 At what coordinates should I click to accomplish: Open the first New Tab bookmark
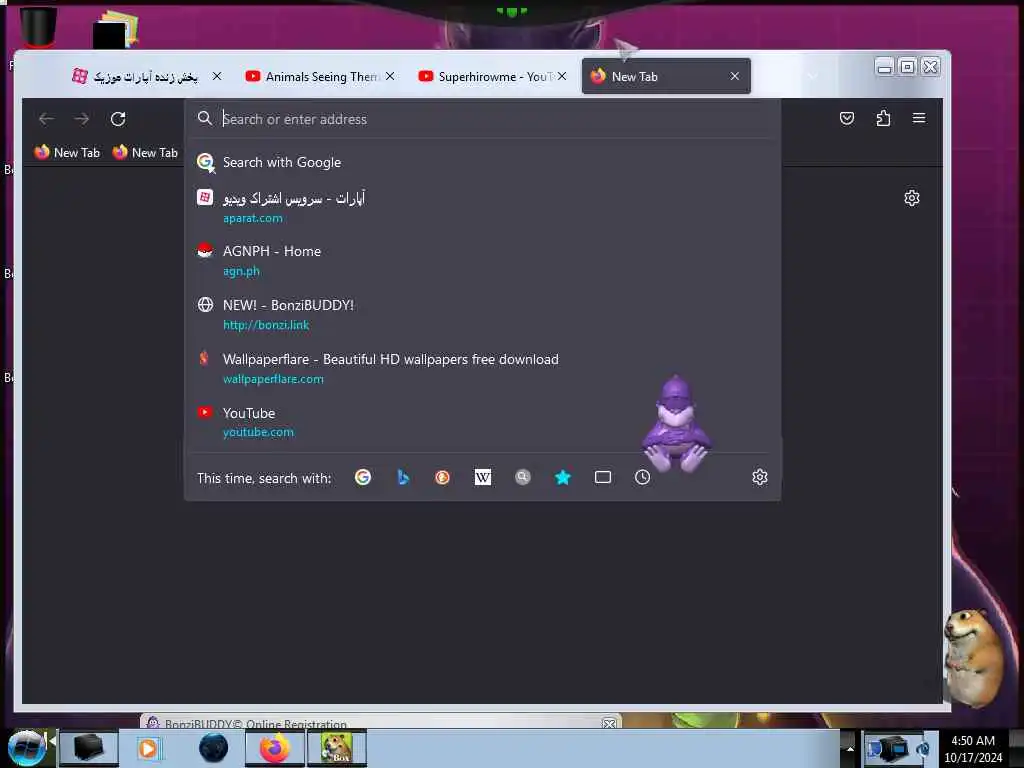point(67,153)
